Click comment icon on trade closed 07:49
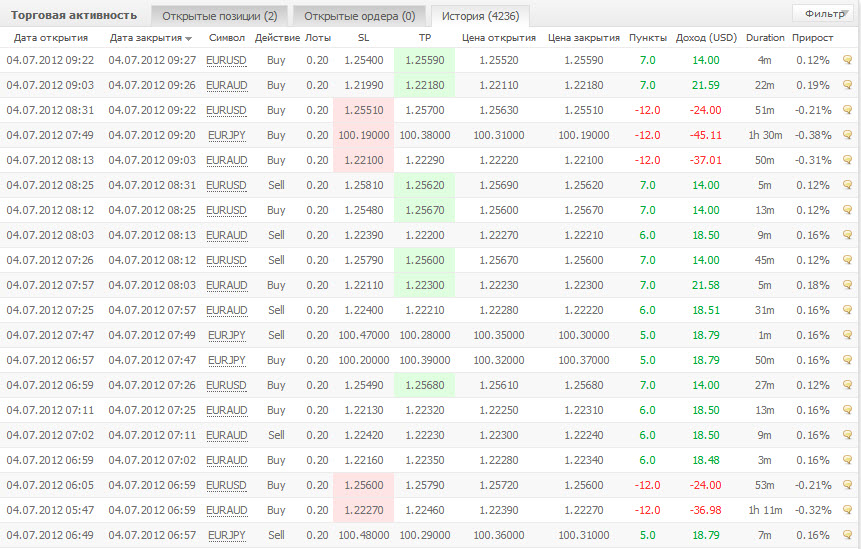 pos(847,335)
